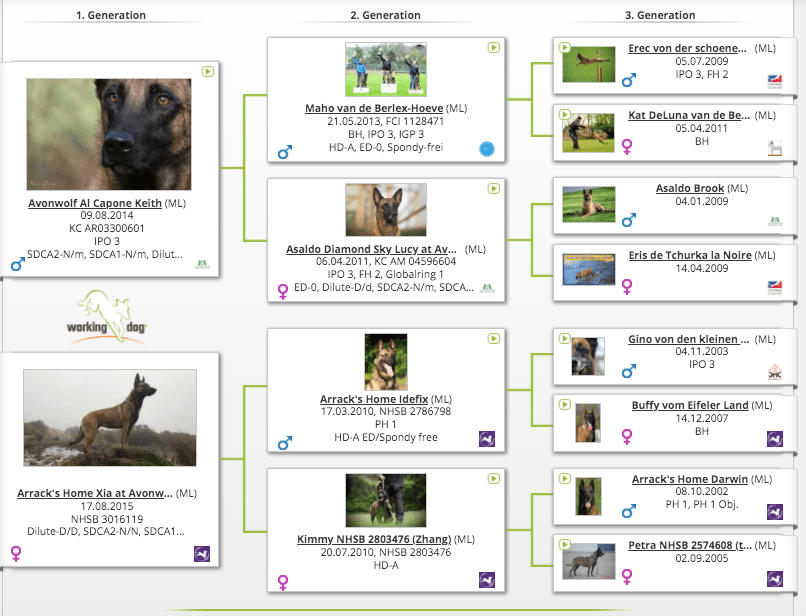
Task: Click green play icon on Buffy vom Eifeler Land card
Action: click(x=565, y=404)
